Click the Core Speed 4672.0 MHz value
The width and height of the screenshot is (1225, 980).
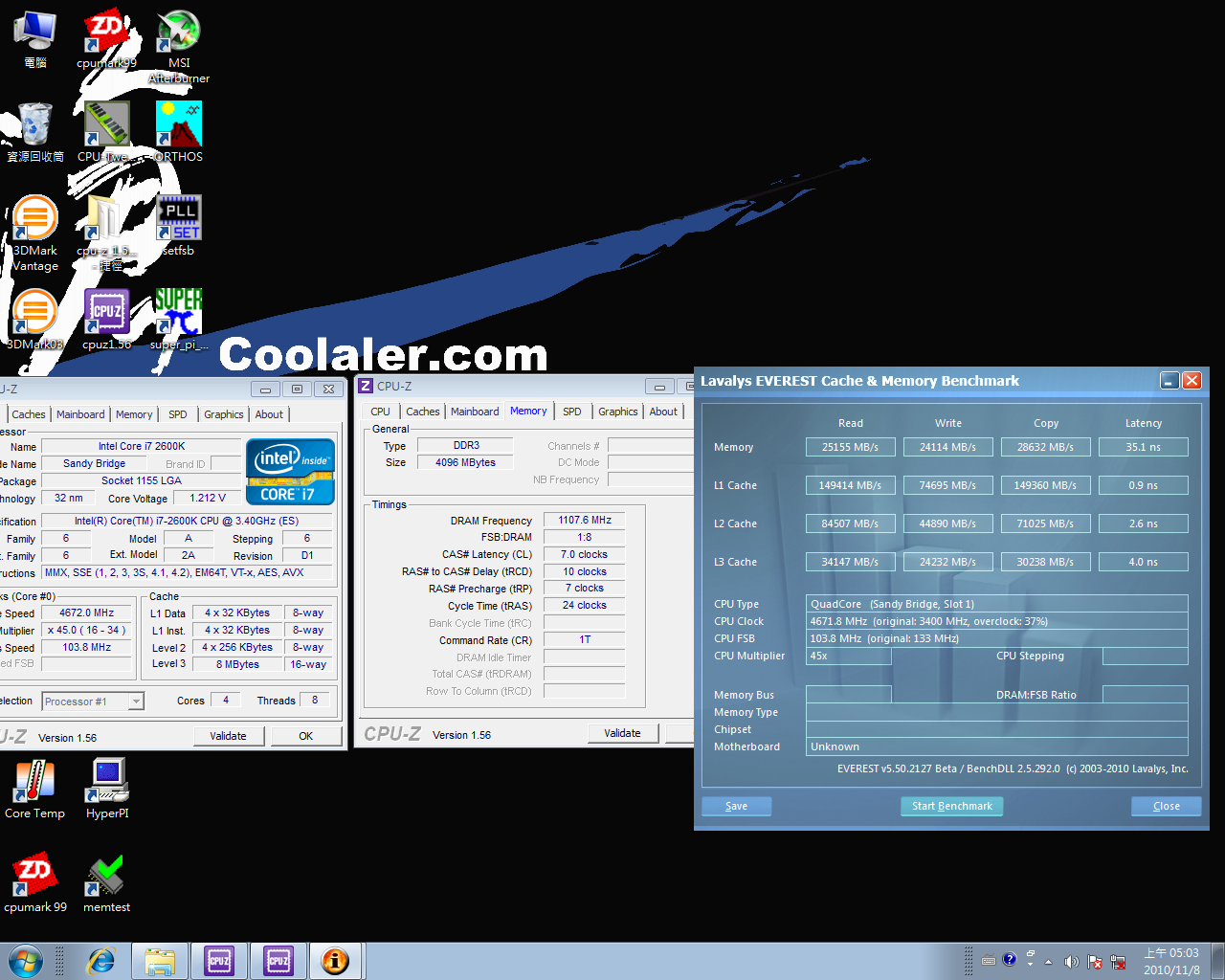coord(87,612)
